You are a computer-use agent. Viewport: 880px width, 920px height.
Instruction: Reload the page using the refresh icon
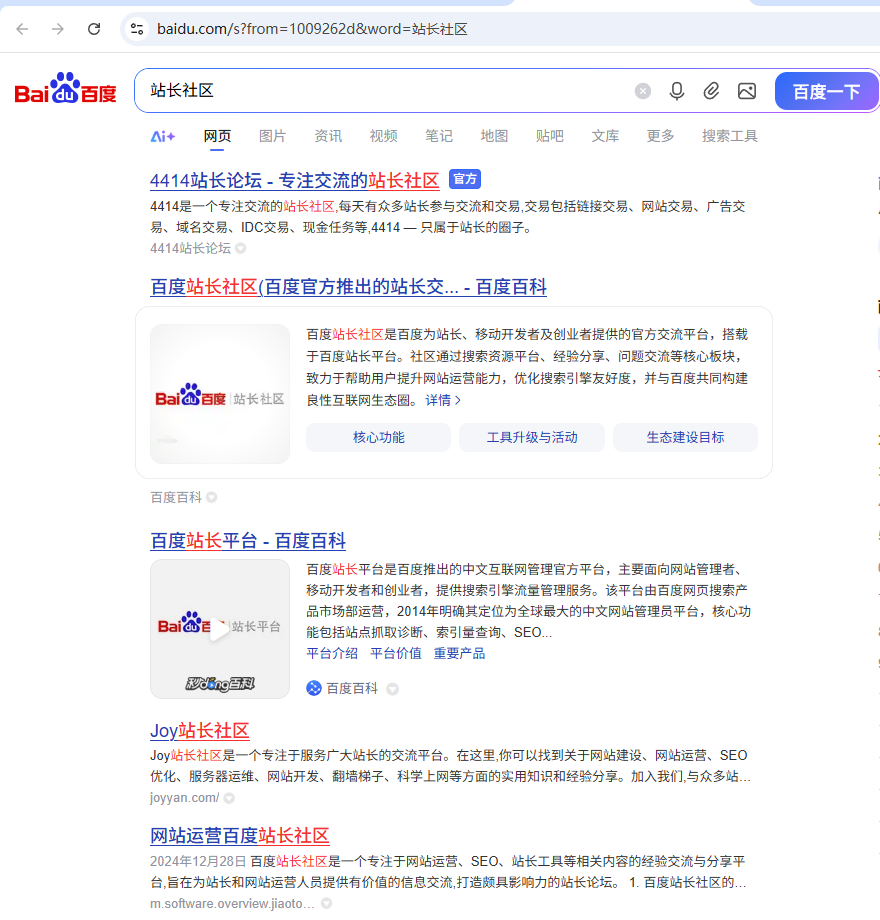pyautogui.click(x=94, y=29)
